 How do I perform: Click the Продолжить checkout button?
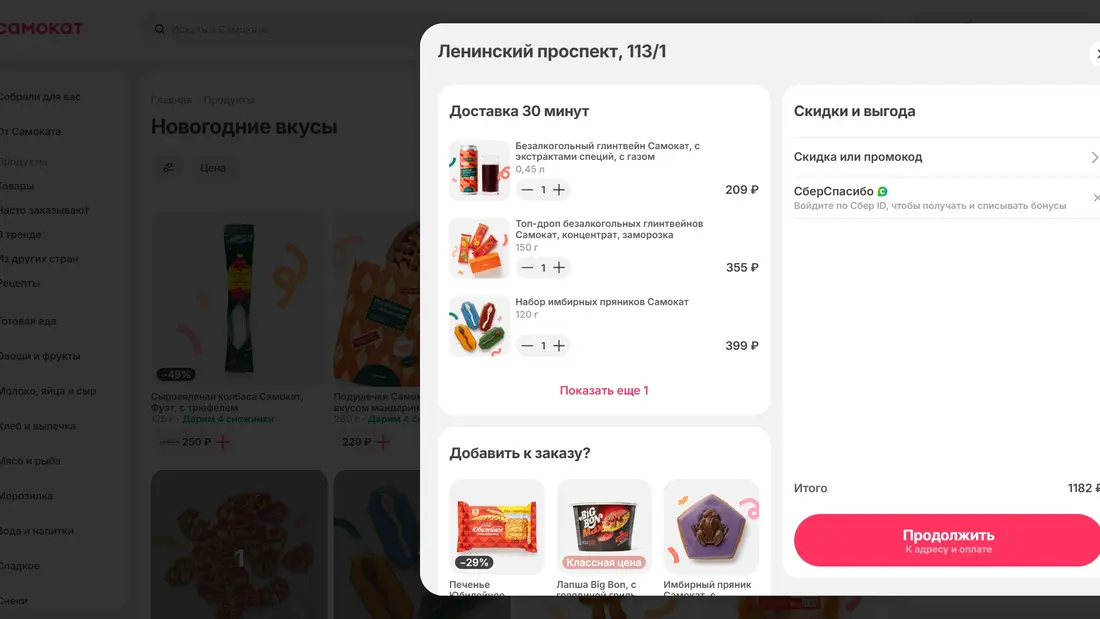point(945,540)
